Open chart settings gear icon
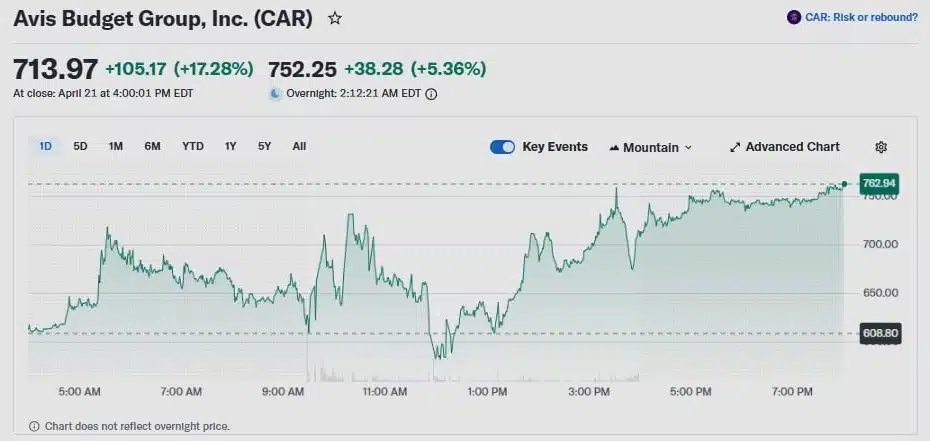The height and width of the screenshot is (441, 930). point(881,147)
